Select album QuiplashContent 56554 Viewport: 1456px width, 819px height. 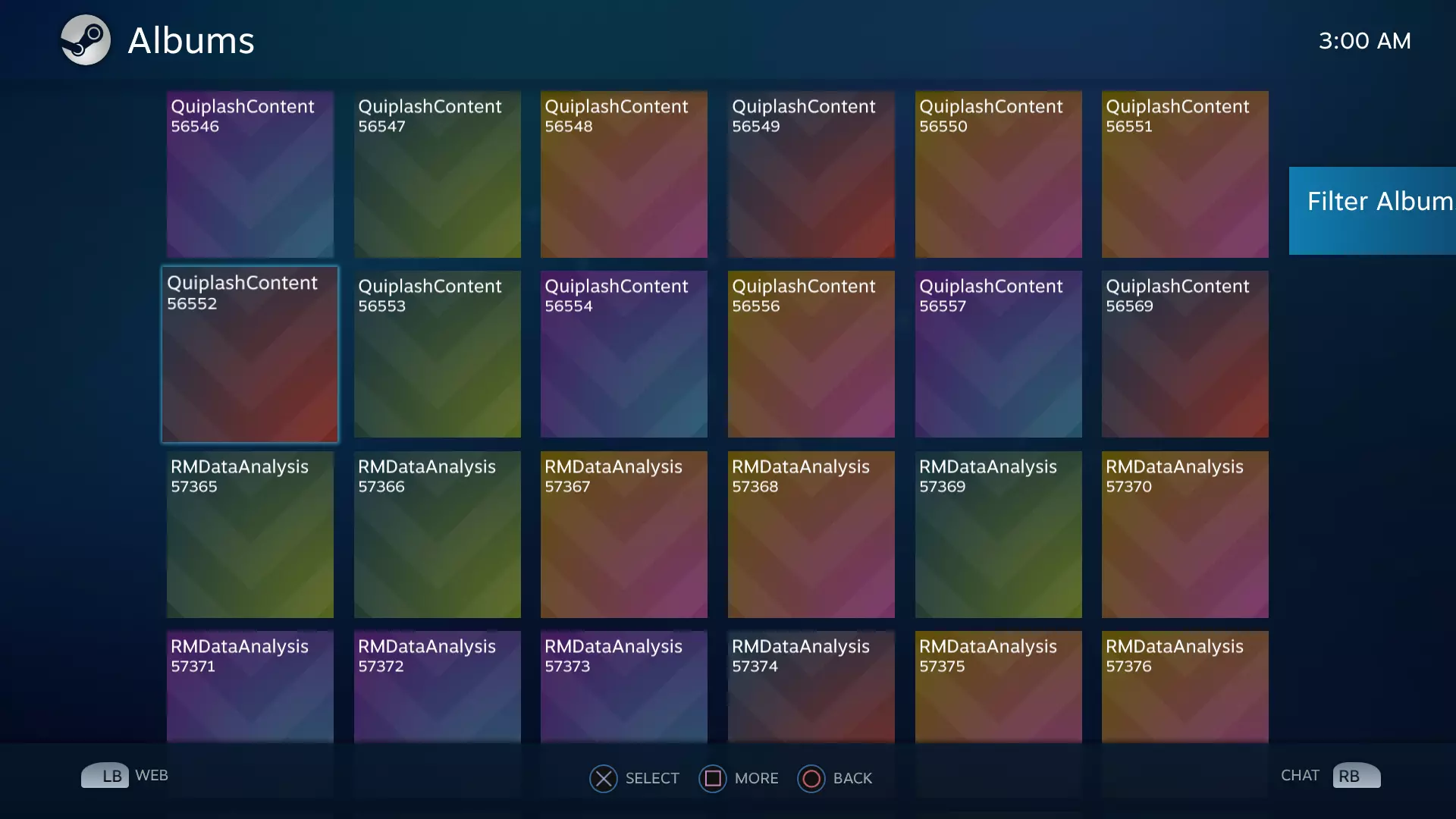pos(623,354)
